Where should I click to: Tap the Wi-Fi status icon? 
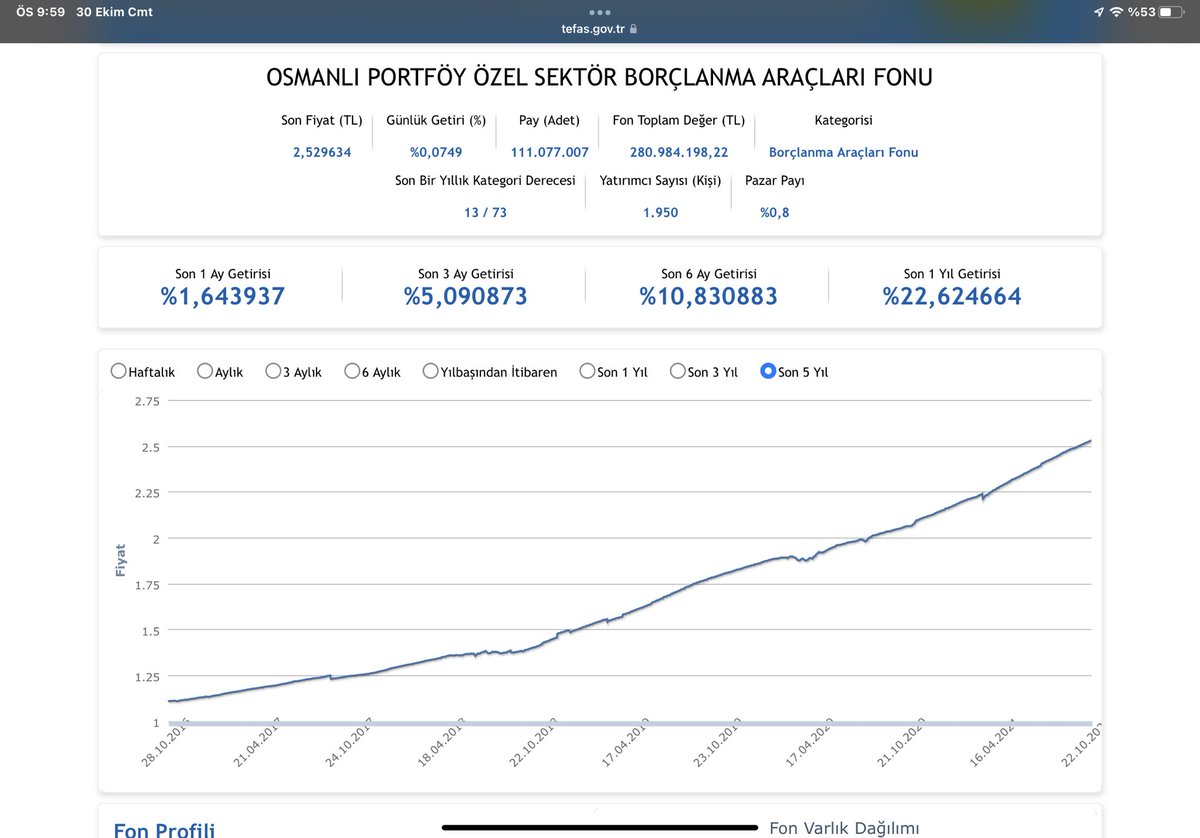pyautogui.click(x=1116, y=12)
